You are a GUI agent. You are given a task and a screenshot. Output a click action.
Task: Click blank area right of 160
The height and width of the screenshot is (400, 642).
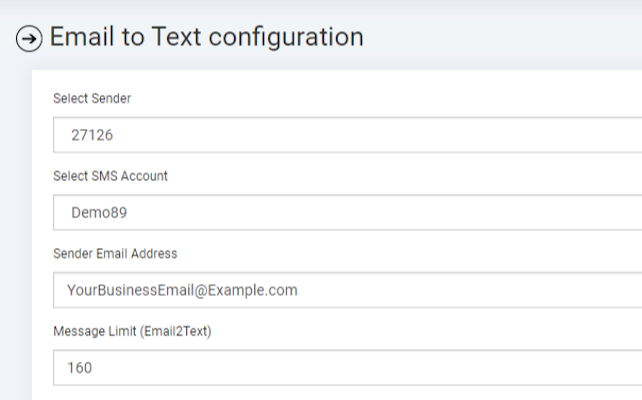400,367
